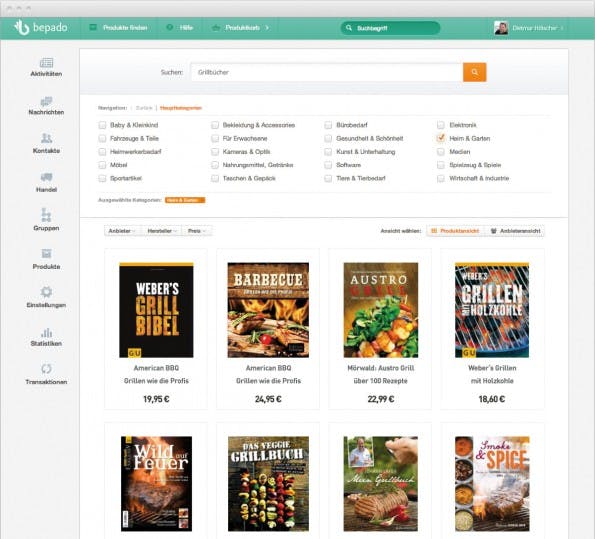Click the 19,95 € price
This screenshot has height=539, width=595.
click(156, 399)
